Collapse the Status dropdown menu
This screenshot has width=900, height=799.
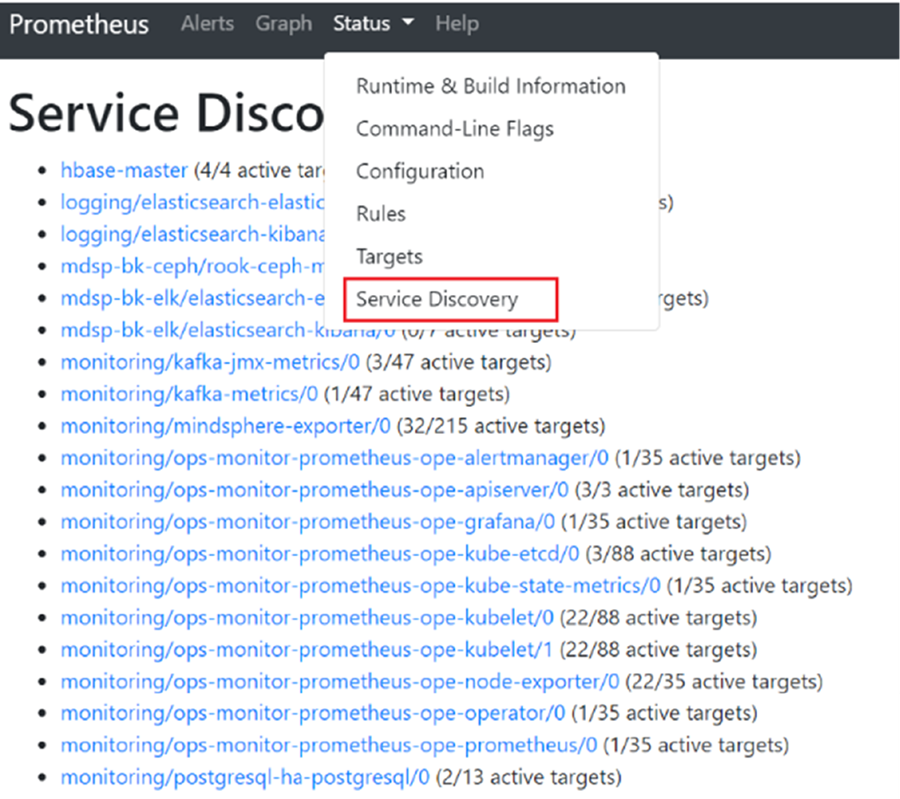(373, 24)
